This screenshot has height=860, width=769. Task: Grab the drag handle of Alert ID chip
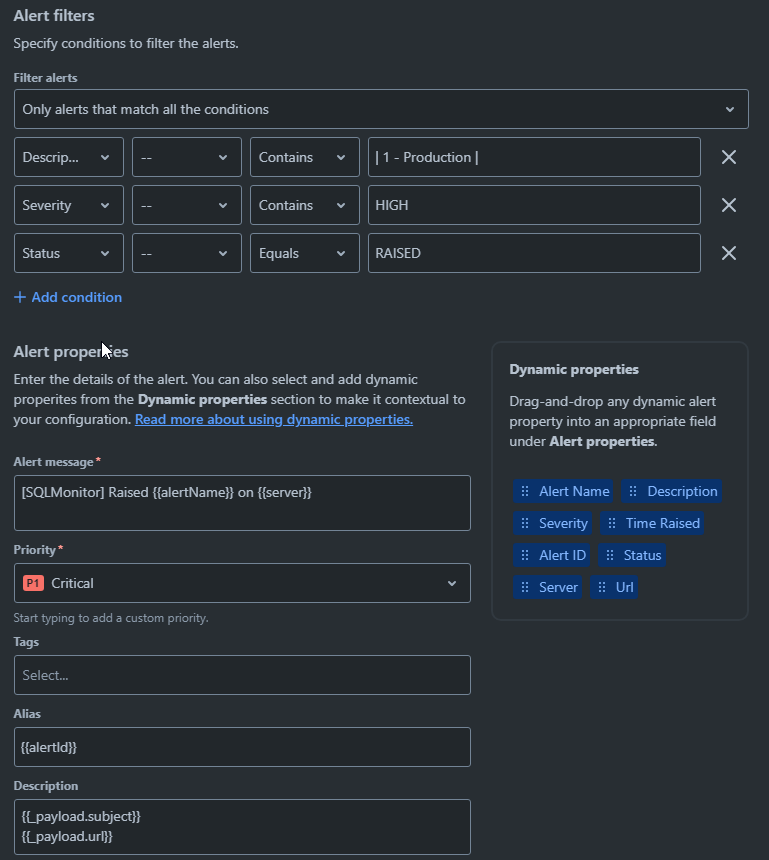coord(525,555)
